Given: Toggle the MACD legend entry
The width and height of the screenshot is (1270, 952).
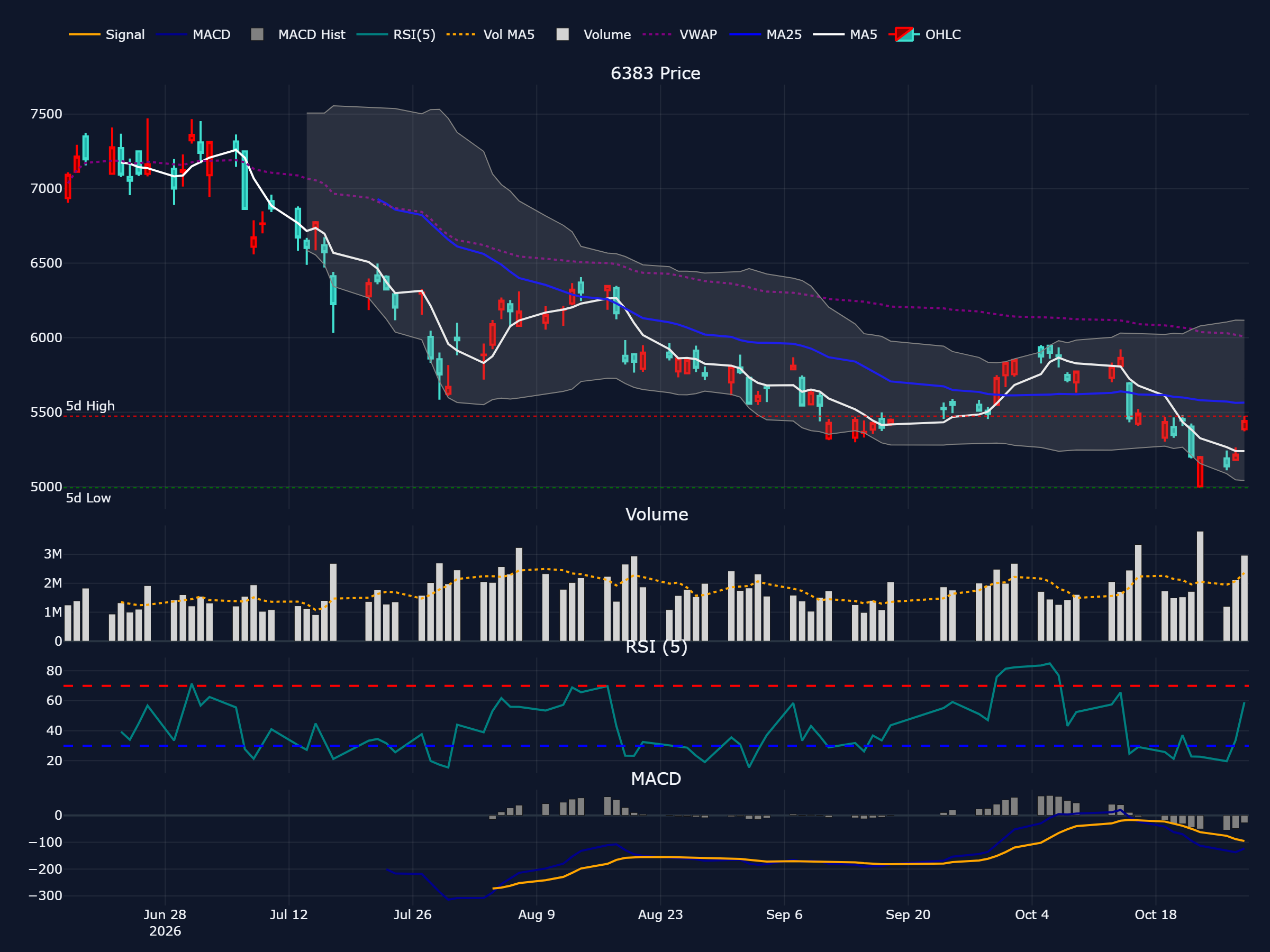Looking at the screenshot, I should (x=193, y=34).
